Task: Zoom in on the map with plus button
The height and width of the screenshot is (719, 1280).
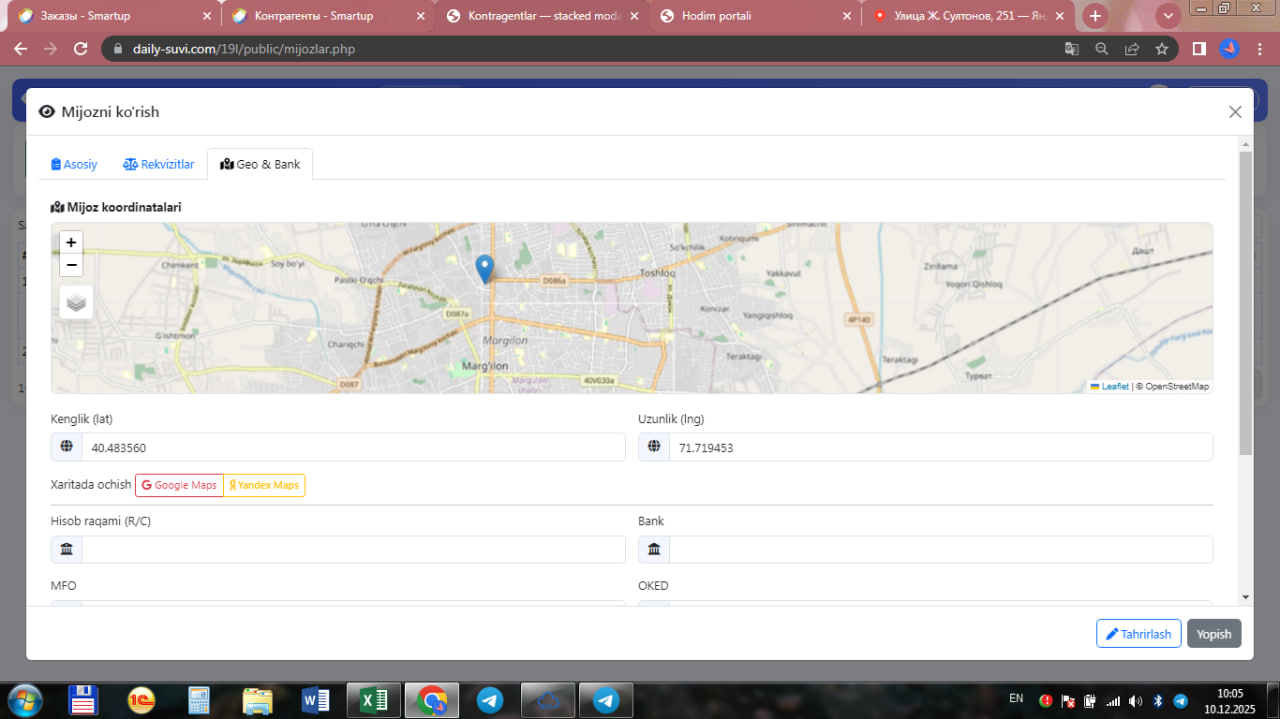Action: (x=71, y=243)
